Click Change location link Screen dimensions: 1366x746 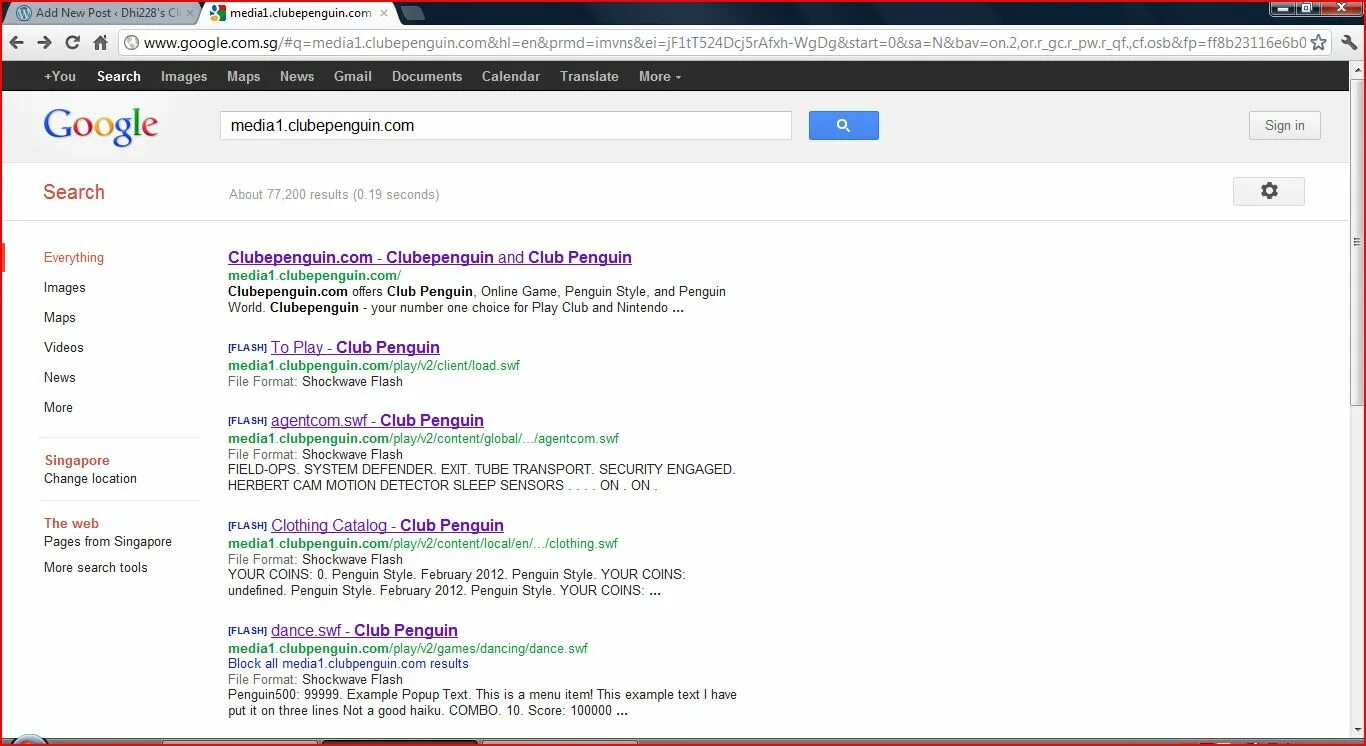click(x=90, y=478)
